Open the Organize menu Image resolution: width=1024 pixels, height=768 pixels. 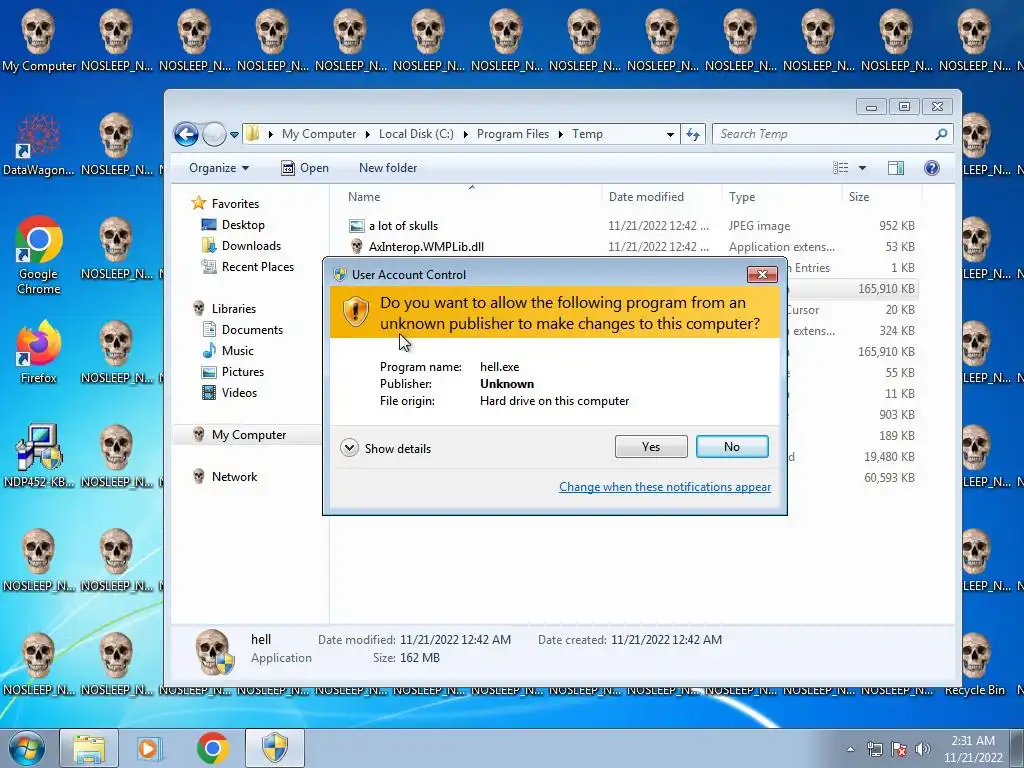click(219, 168)
